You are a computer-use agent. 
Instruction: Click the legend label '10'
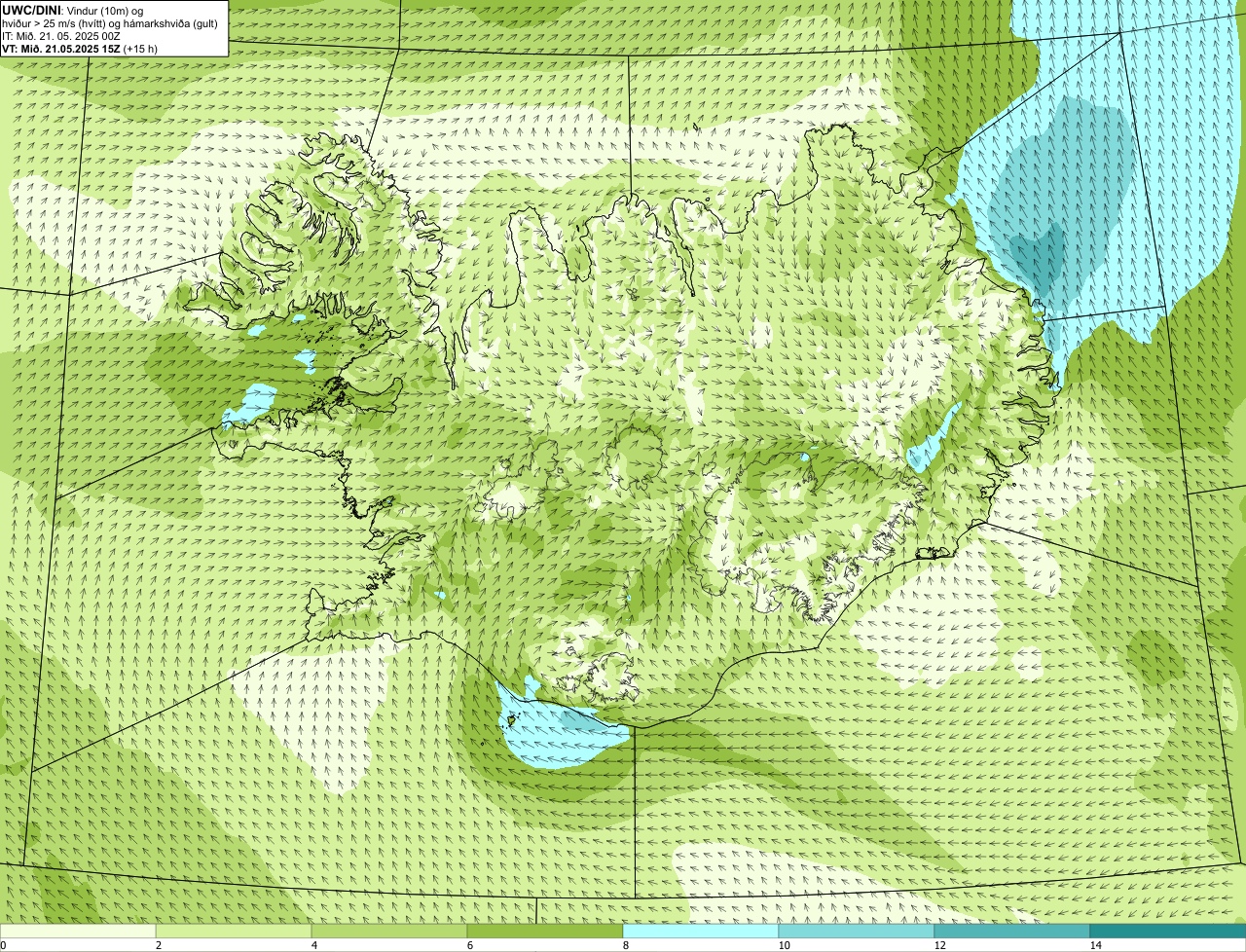click(x=784, y=945)
